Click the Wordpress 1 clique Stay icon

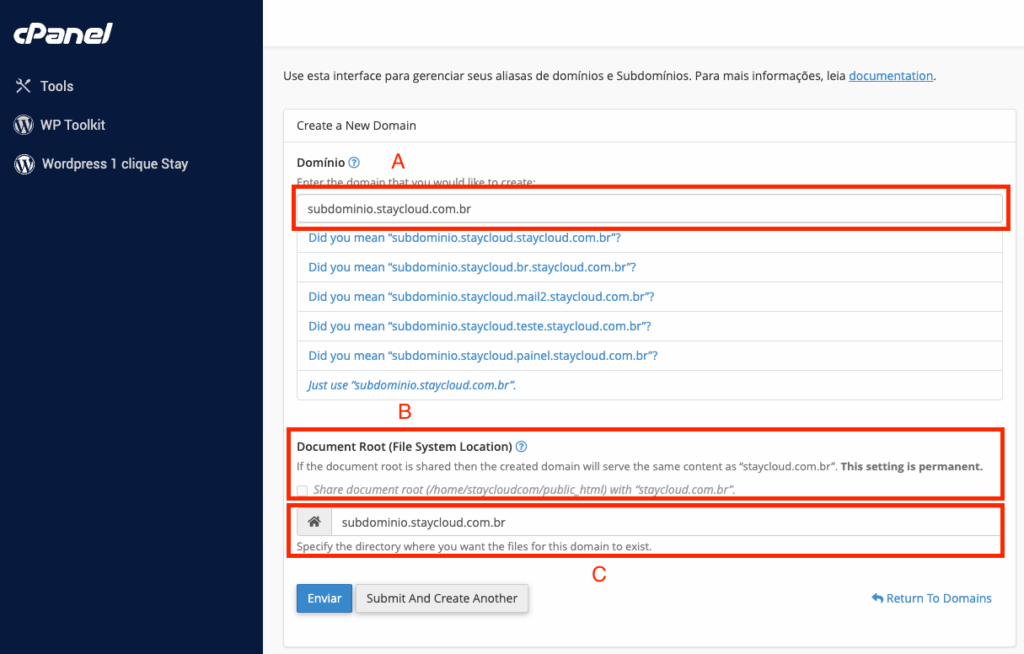[x=24, y=164]
